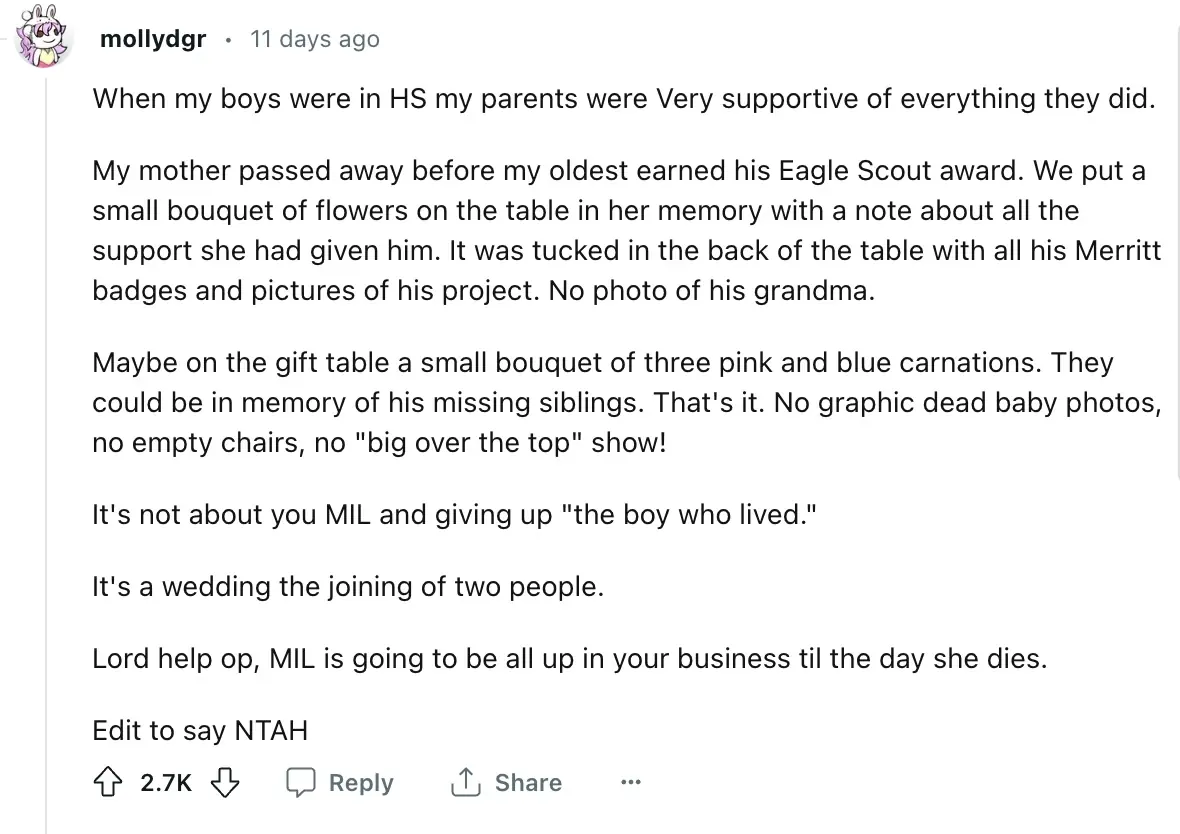Click the 2.7K vote score
Image resolution: width=1180 pixels, height=834 pixels.
click(166, 782)
